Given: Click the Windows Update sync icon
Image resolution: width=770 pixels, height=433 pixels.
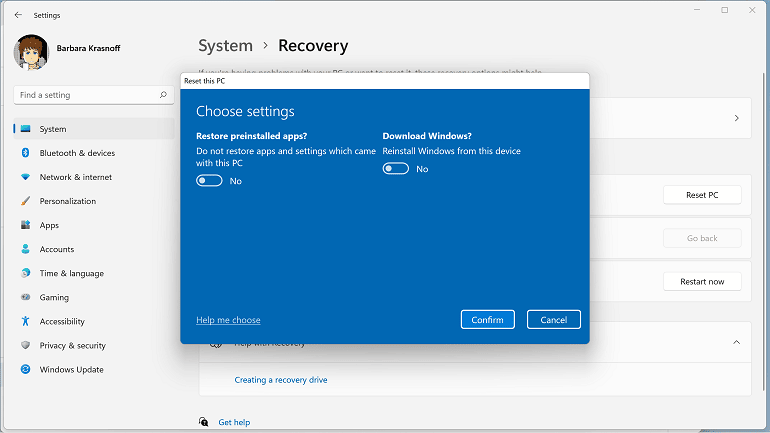Looking at the screenshot, I should (x=26, y=369).
